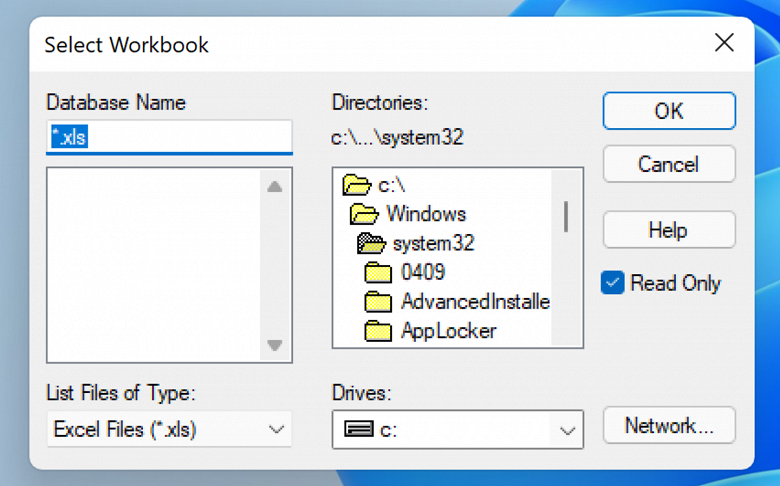Viewport: 780px width, 486px height.
Task: Click the Directories list scrollbar thumb
Action: [x=566, y=215]
